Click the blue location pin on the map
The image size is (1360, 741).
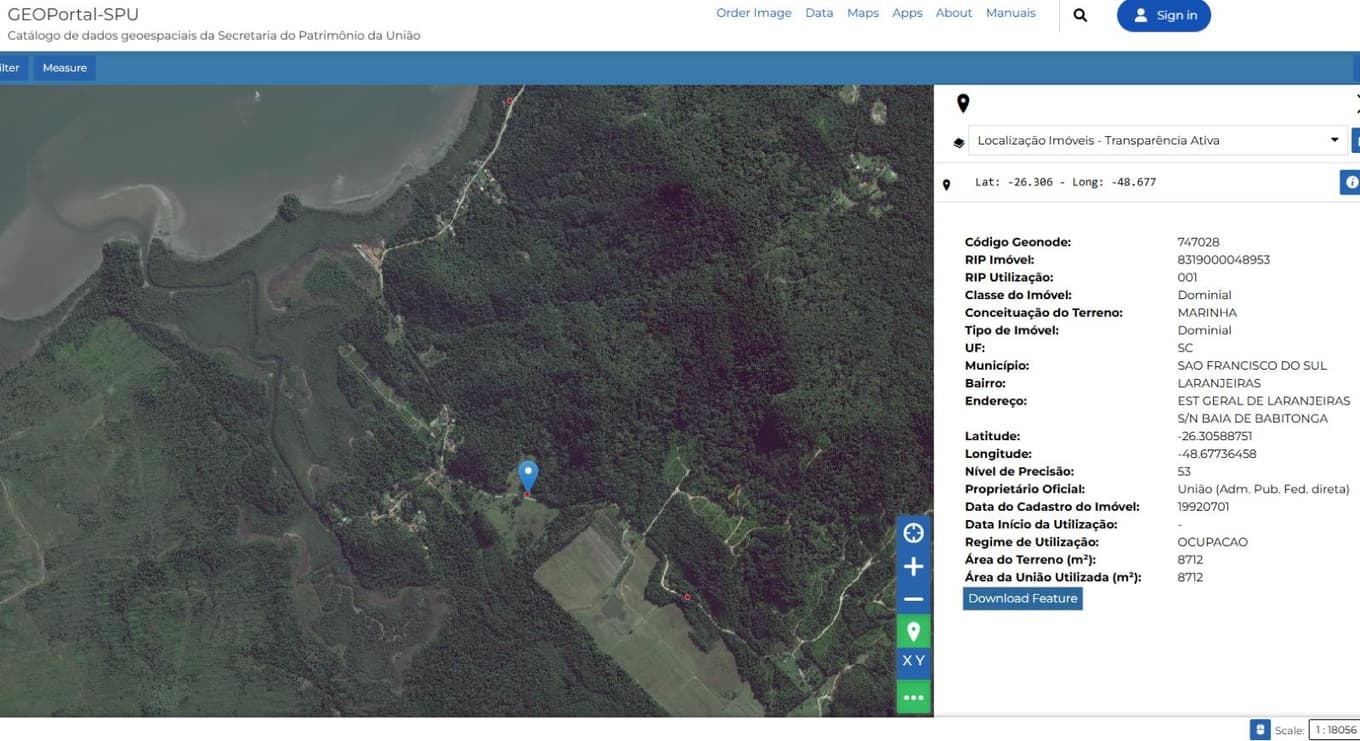528,476
